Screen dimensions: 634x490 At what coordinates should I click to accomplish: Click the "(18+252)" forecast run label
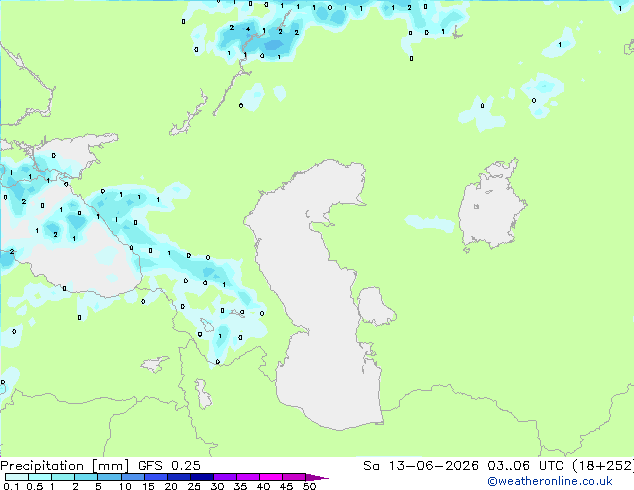[603, 466]
